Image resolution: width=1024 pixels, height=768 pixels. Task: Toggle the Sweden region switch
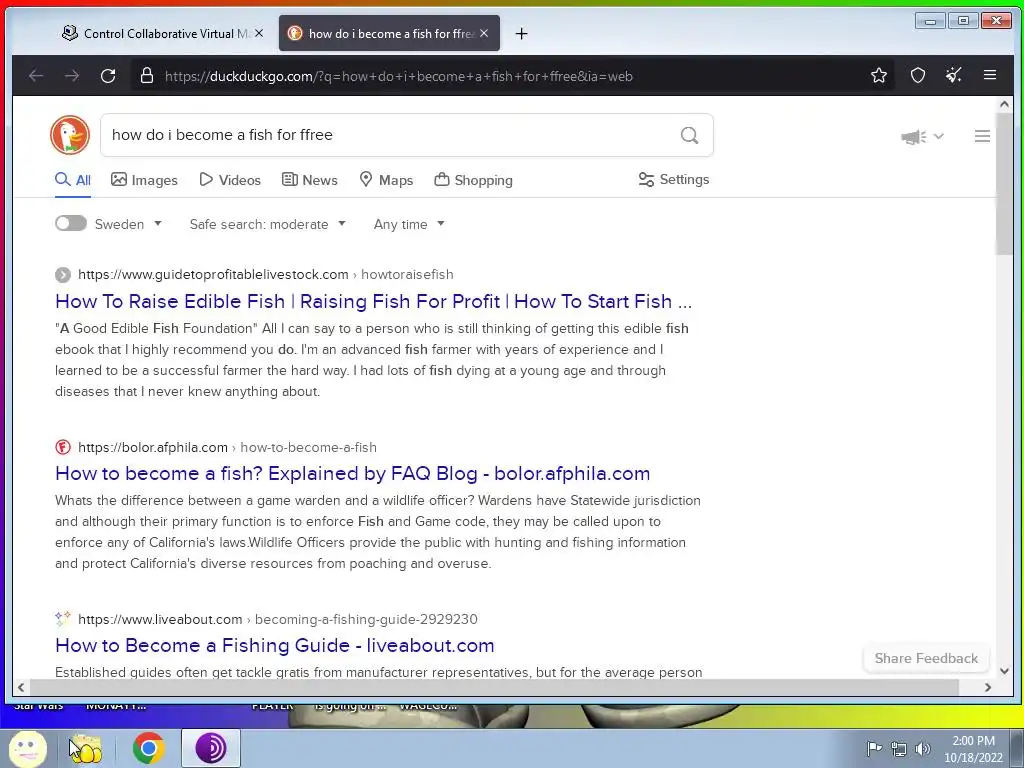71,223
